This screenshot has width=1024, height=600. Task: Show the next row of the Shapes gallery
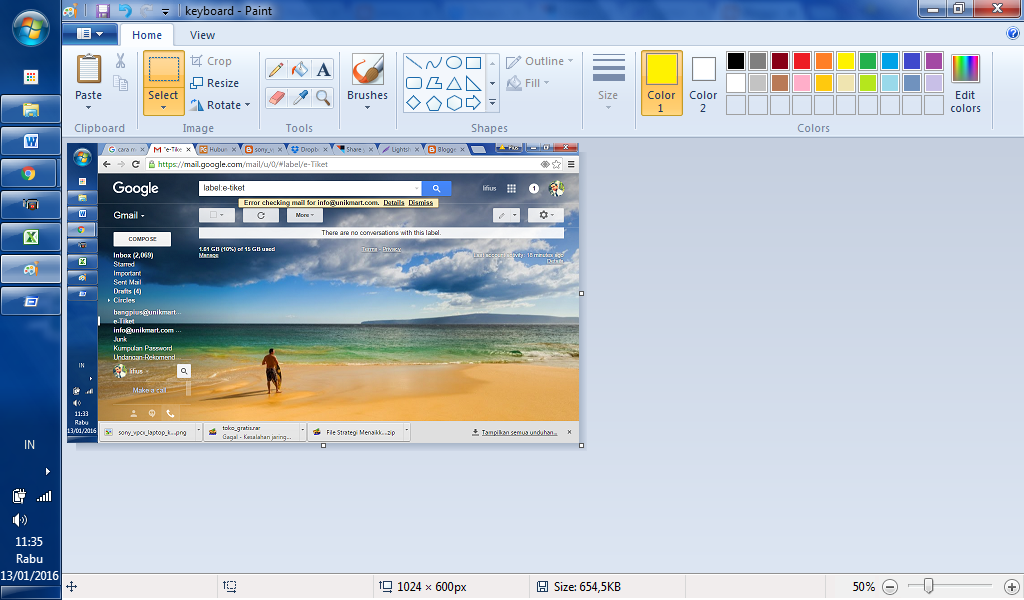pyautogui.click(x=492, y=83)
